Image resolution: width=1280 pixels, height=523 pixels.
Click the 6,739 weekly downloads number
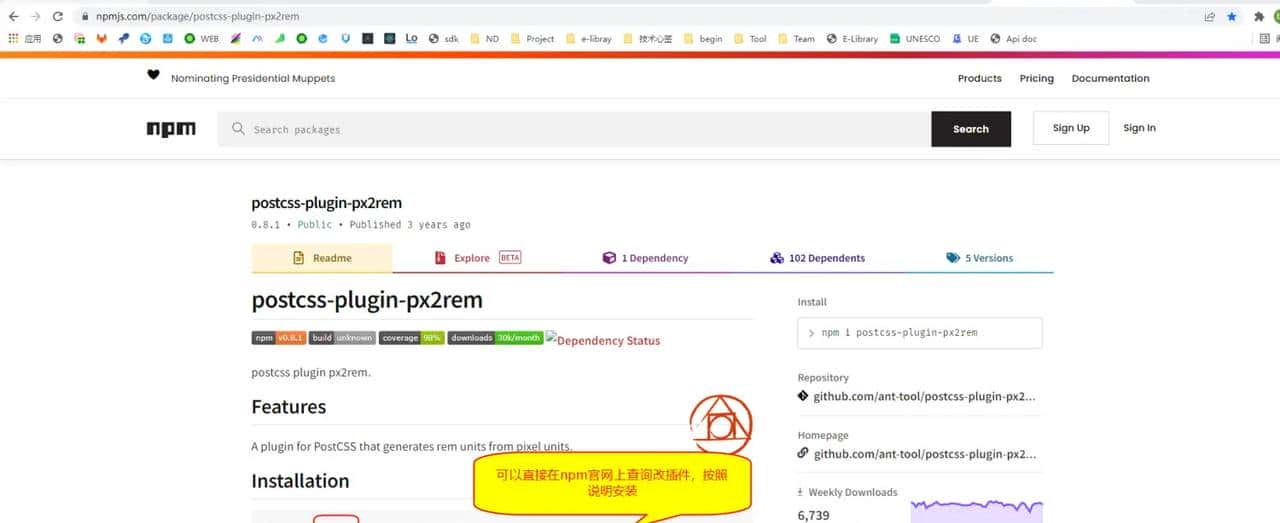(814, 515)
